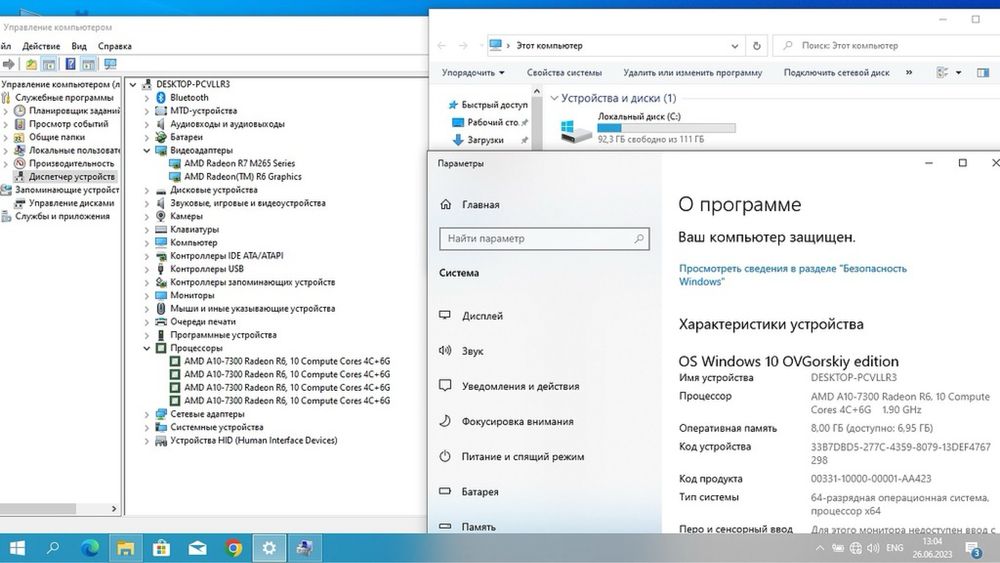Click the Главная home icon in Settings
Screen dimensions: 1000x563
(446, 205)
